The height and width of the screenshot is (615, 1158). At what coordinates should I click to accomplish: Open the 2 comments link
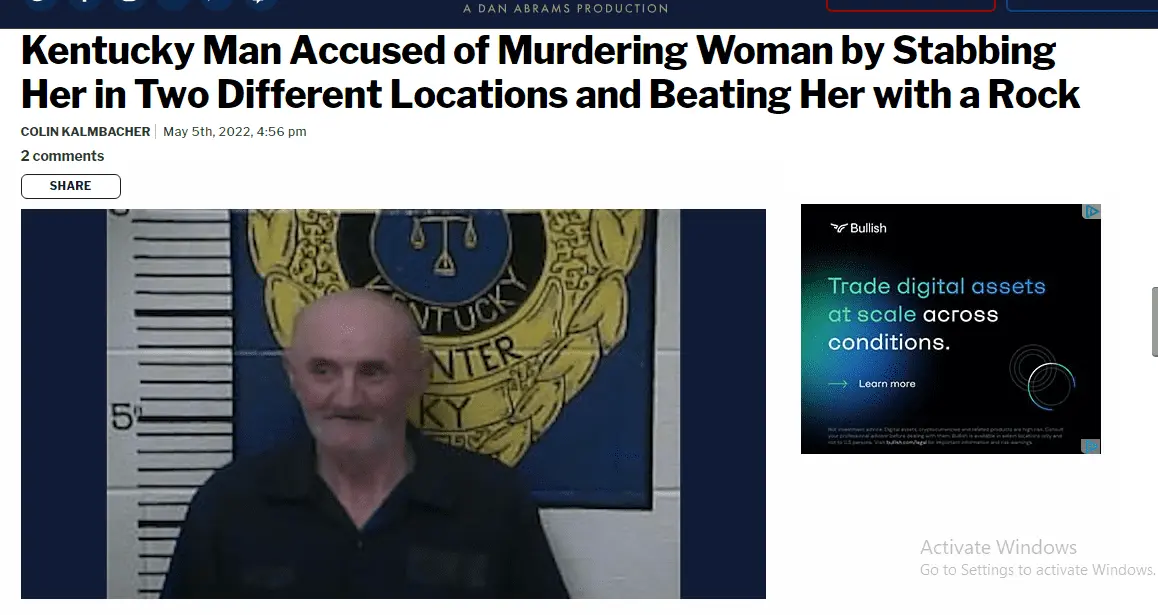(x=62, y=156)
